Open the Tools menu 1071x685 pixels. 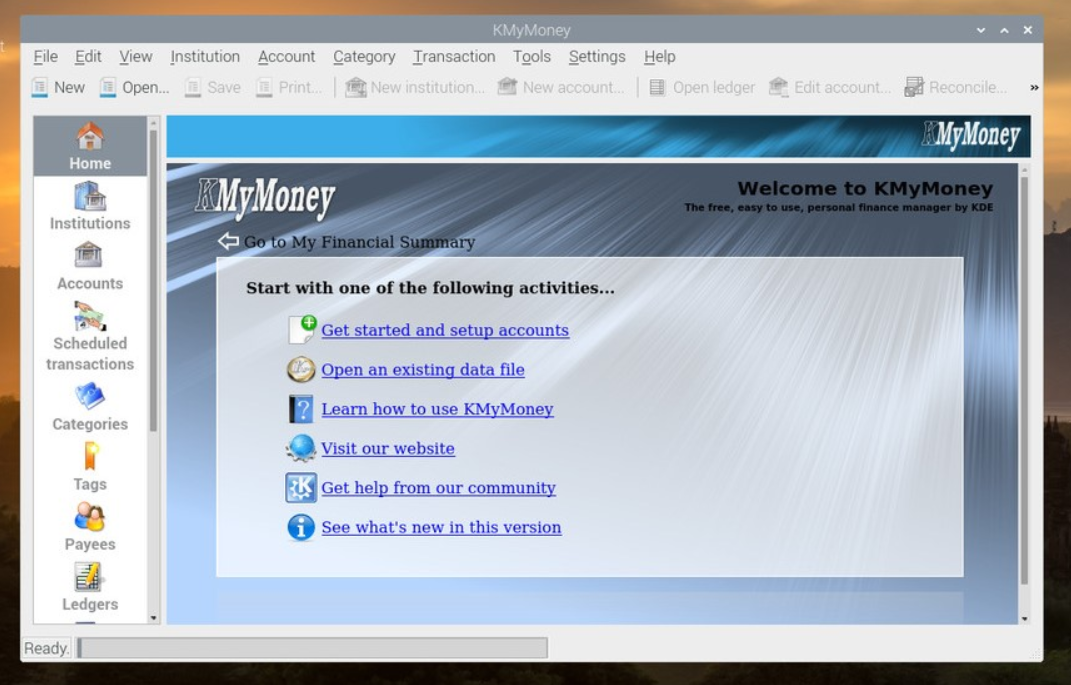(x=531, y=57)
